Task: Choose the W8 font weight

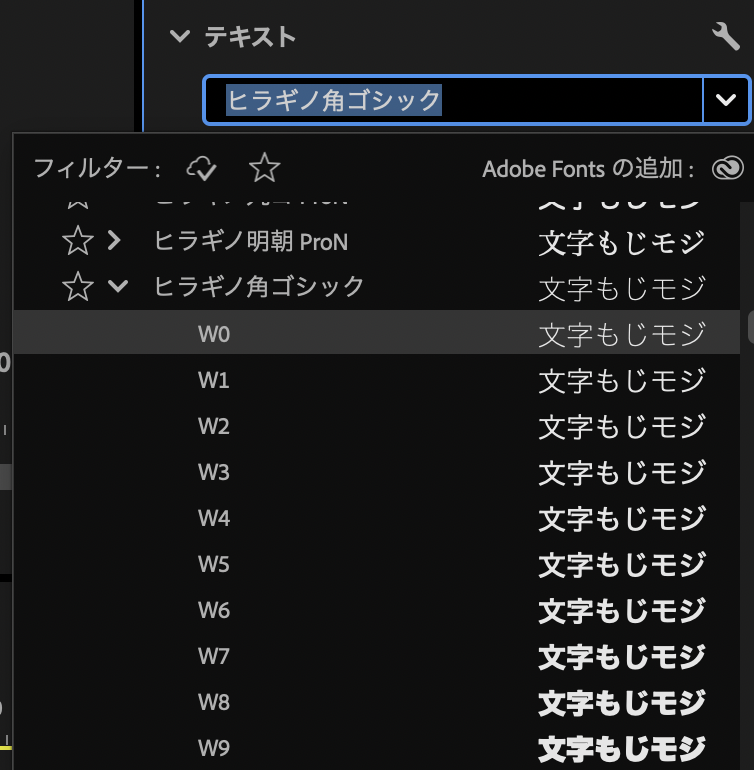Action: [376, 702]
